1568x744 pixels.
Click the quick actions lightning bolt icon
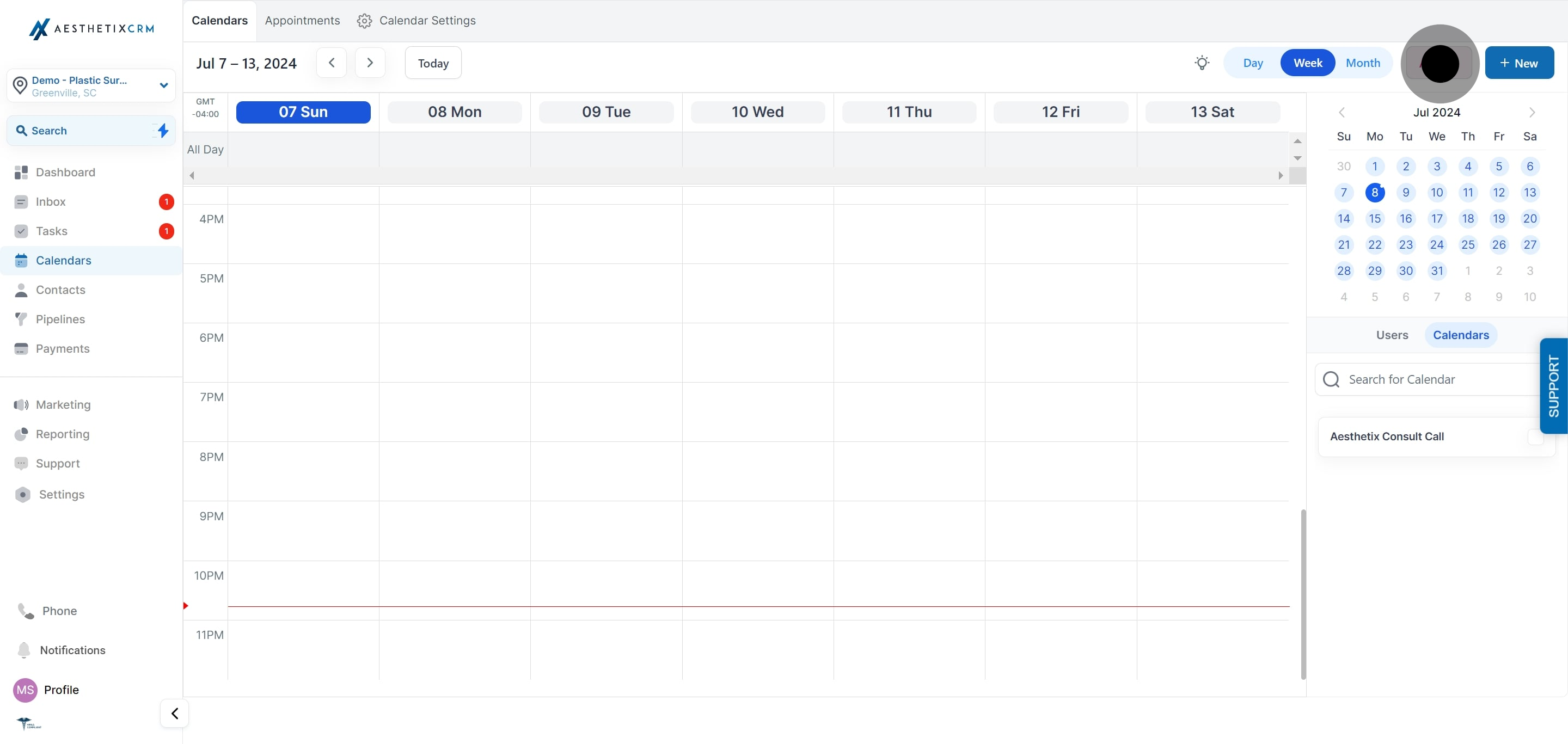coord(163,130)
